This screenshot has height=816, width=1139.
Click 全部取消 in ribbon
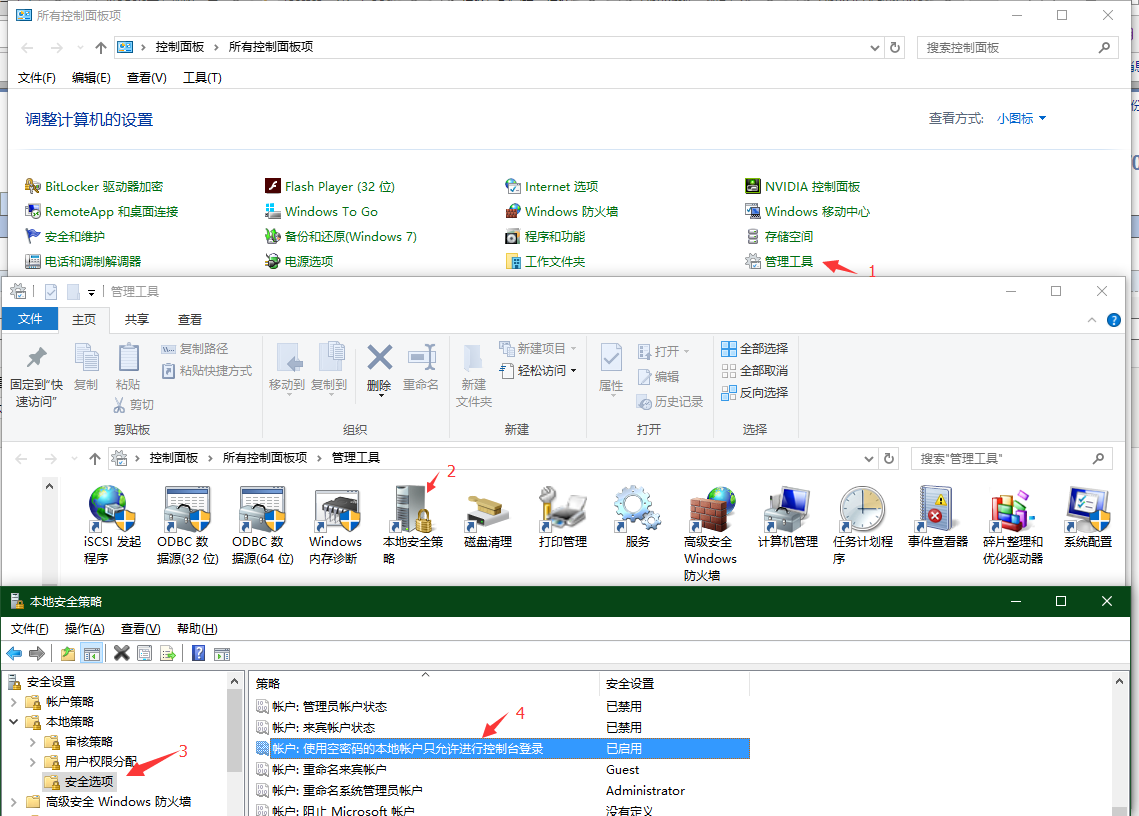(x=755, y=371)
